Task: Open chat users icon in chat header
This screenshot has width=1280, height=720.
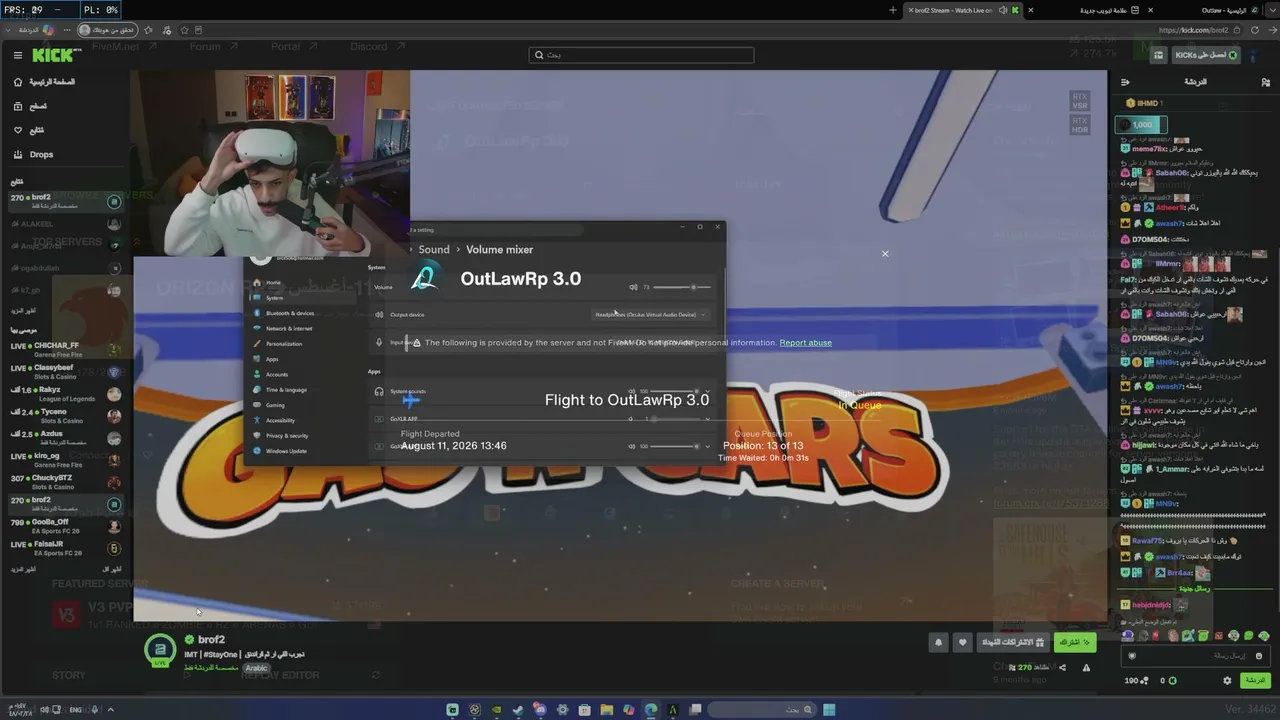Action: click(1265, 82)
